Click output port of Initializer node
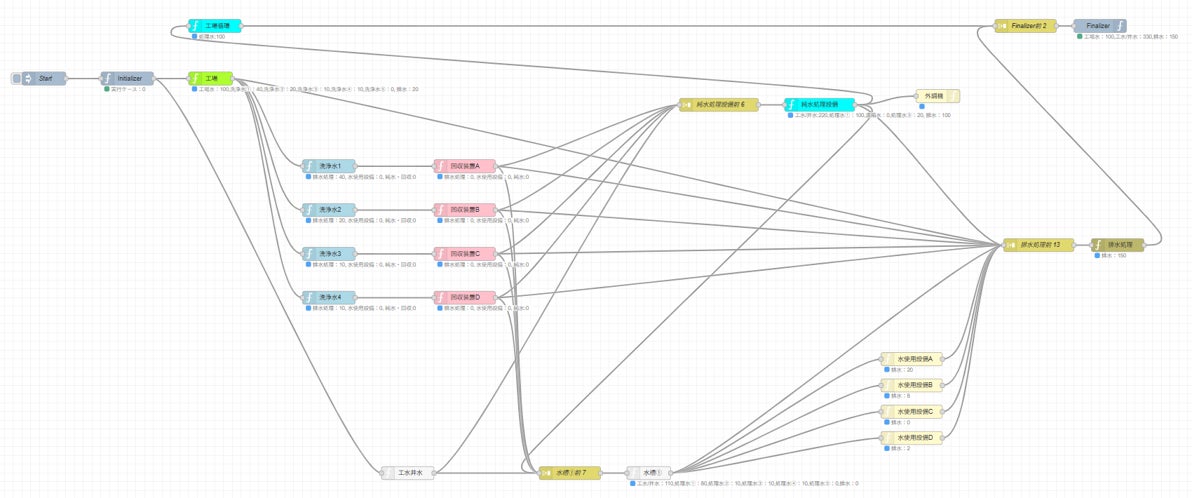 (x=156, y=78)
